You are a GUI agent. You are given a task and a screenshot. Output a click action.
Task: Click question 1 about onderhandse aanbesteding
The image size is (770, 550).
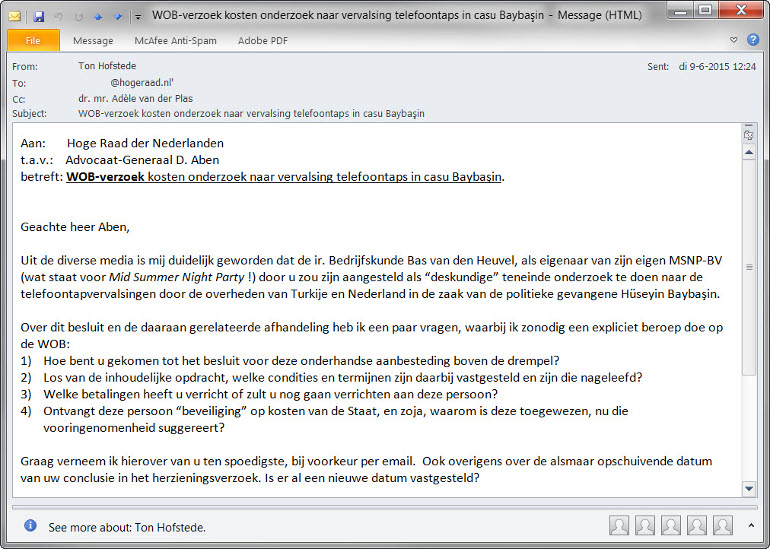click(301, 361)
